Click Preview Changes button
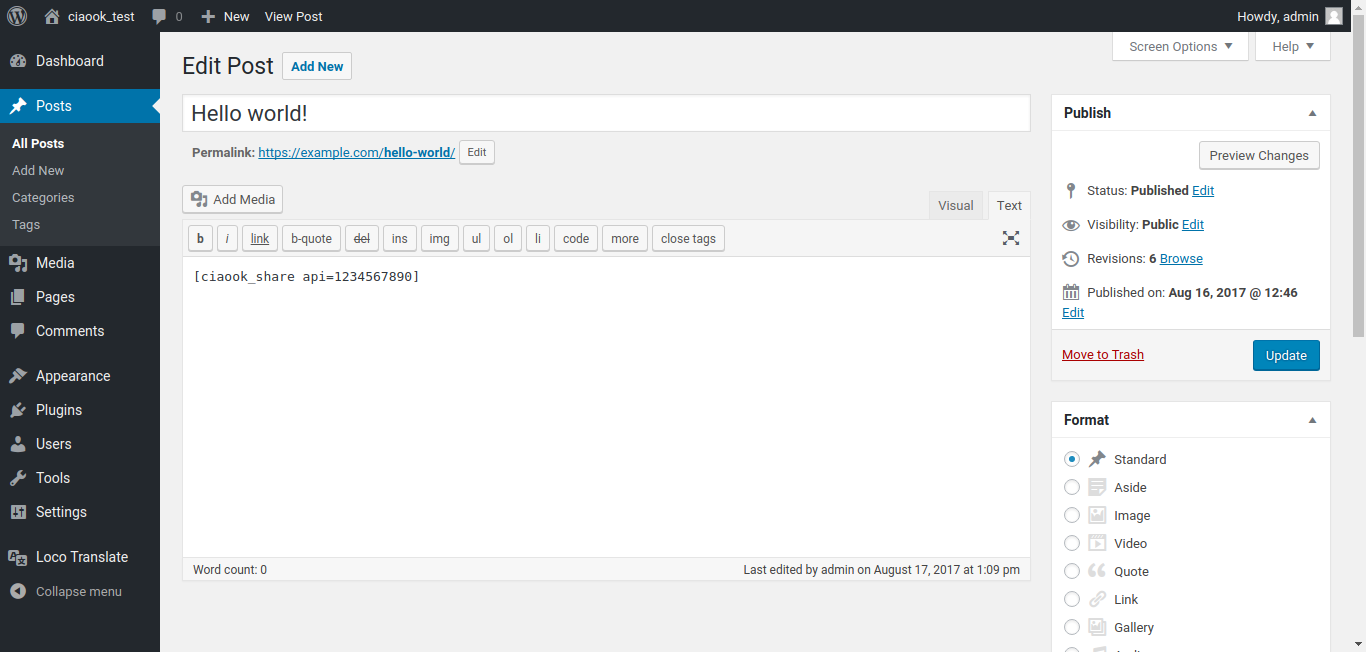 [x=1259, y=155]
